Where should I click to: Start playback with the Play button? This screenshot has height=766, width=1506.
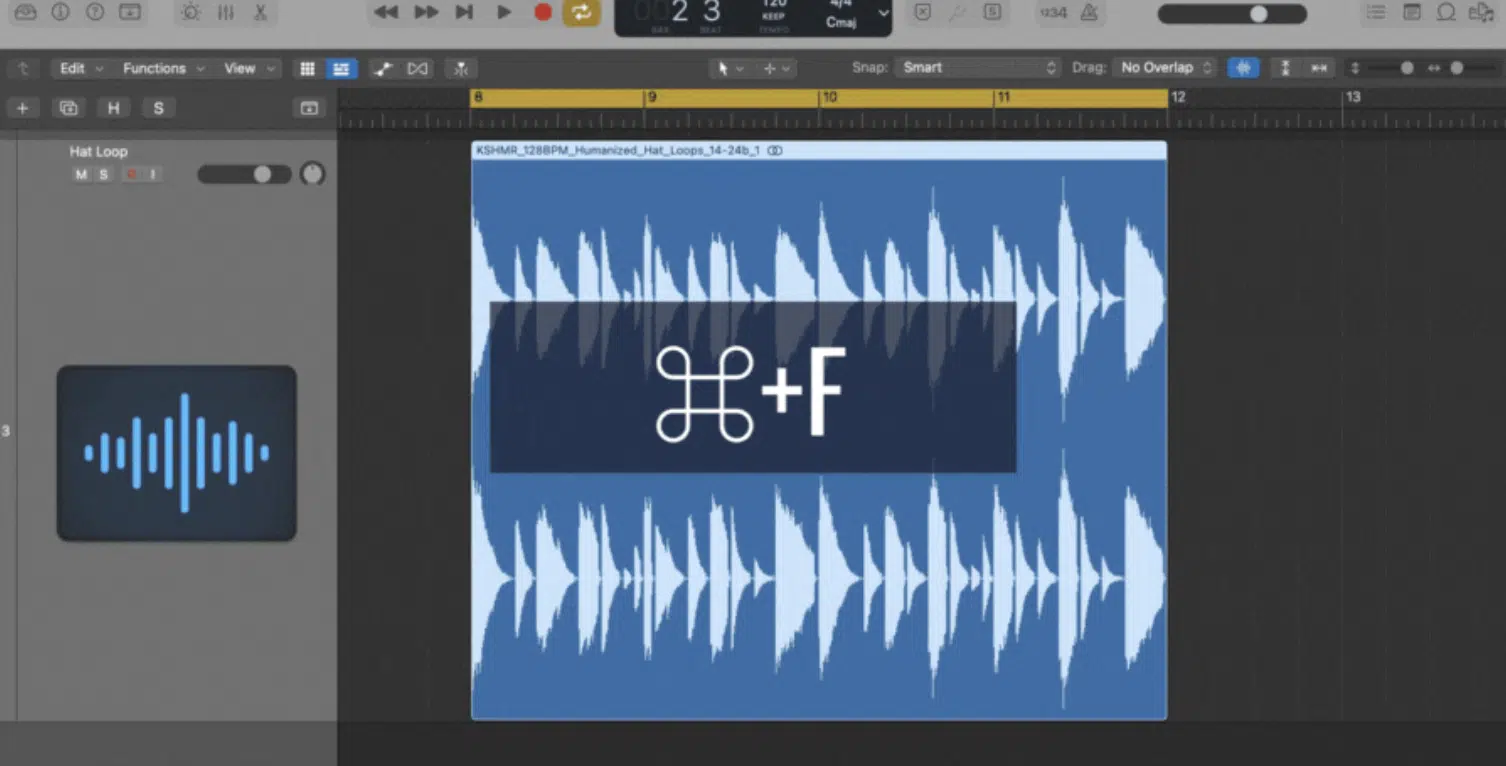pyautogui.click(x=504, y=12)
